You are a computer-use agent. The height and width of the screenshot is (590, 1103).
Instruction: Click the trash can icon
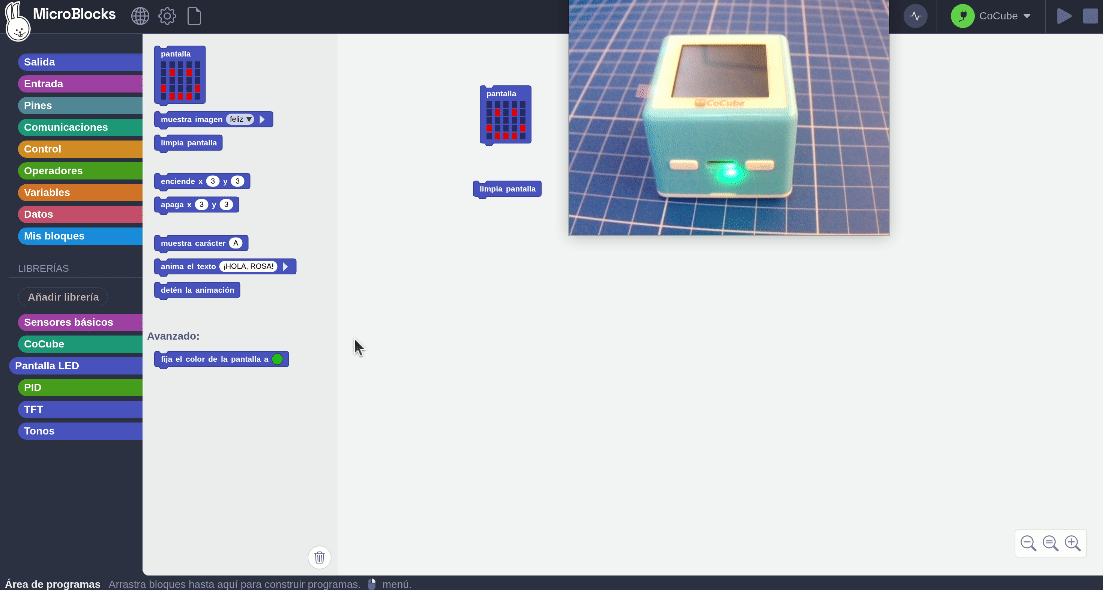point(319,557)
